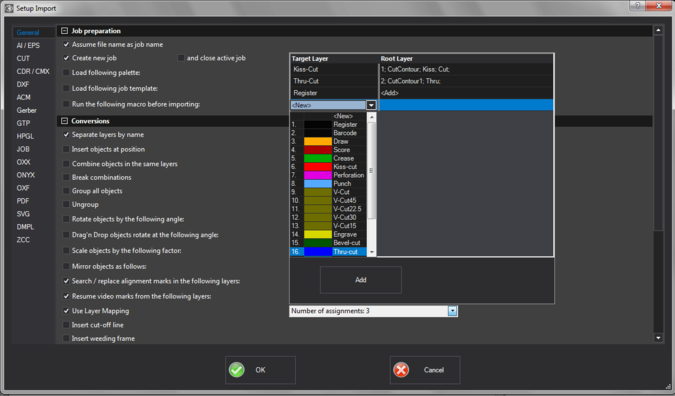Click layer dropdown list scroll down arrow
The width and height of the screenshot is (675, 396).
(x=372, y=253)
